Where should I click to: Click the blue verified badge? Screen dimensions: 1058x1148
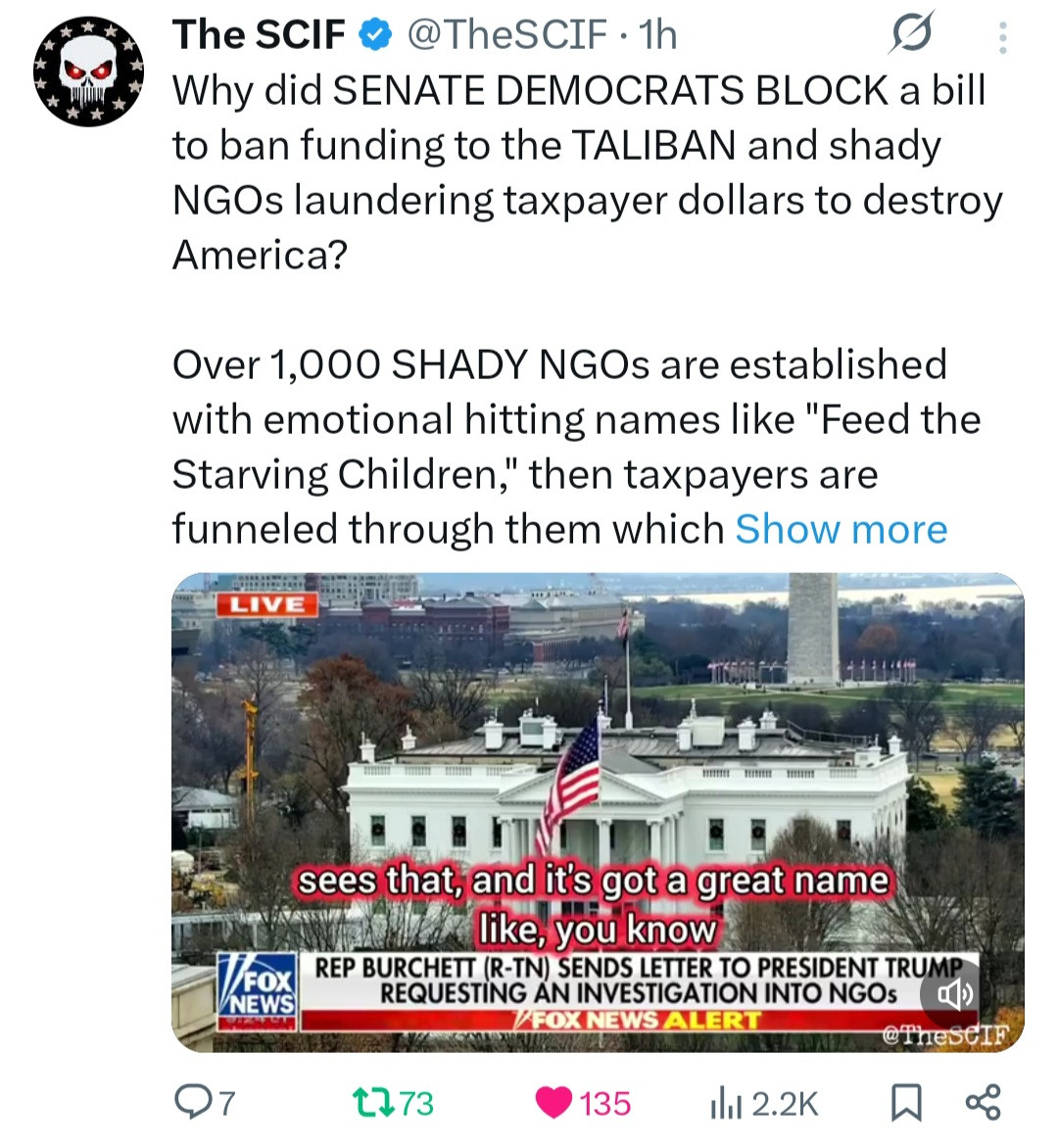click(x=375, y=35)
